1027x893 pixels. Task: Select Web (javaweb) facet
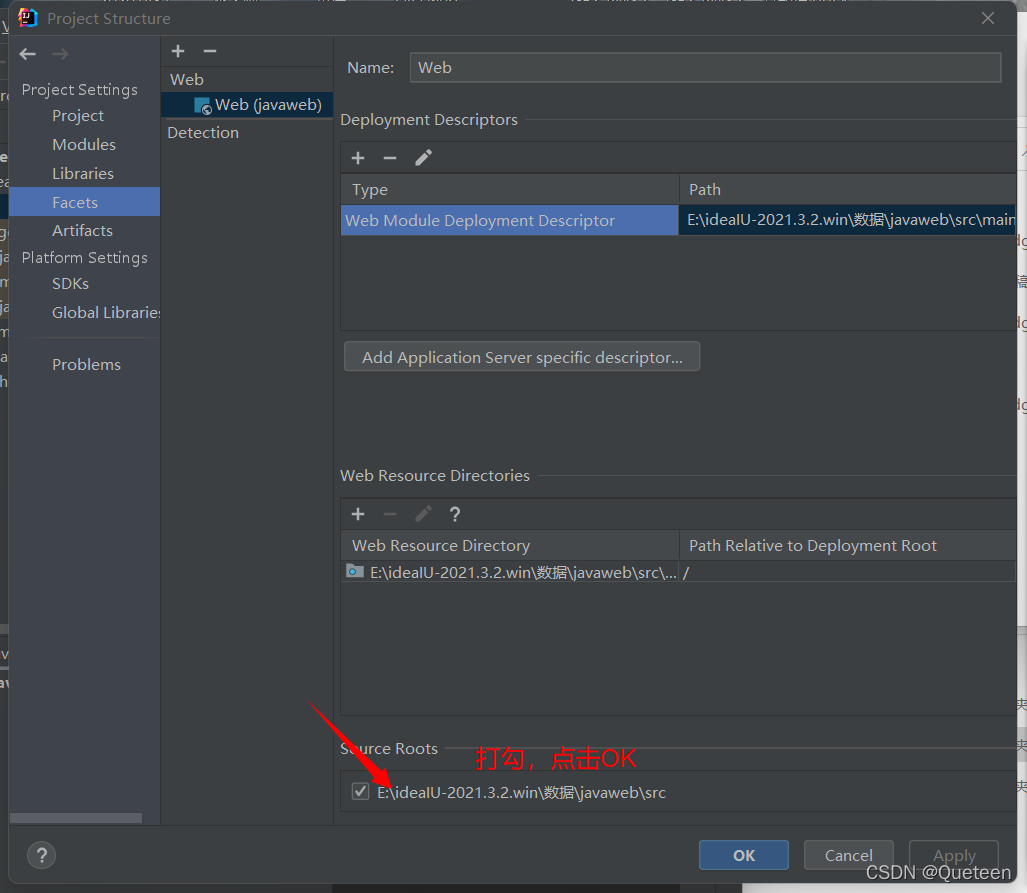247,105
